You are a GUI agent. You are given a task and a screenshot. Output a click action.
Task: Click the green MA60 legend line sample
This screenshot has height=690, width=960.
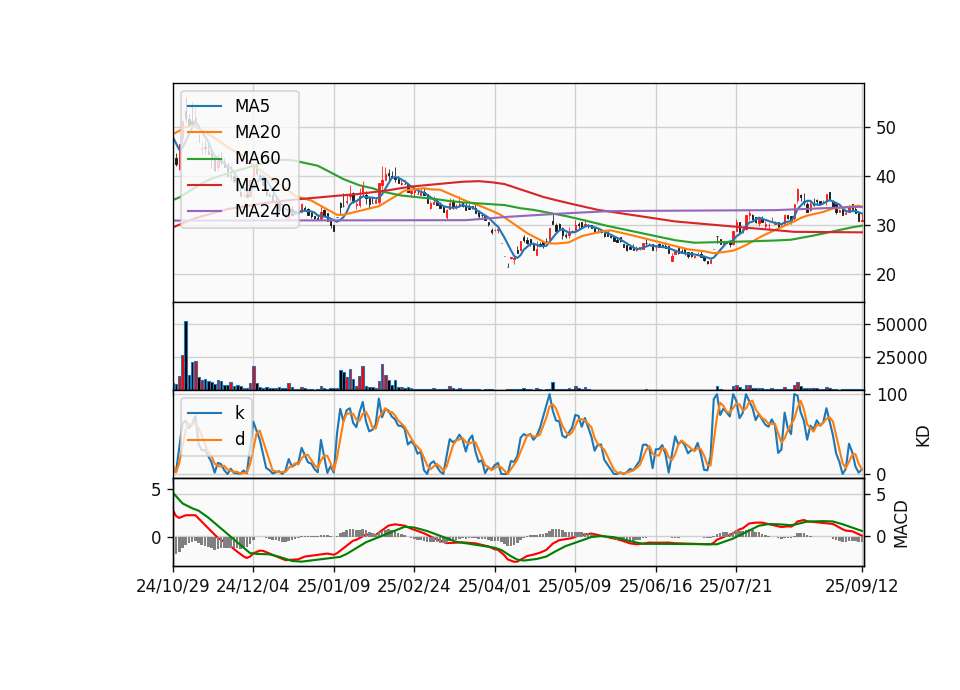click(x=204, y=159)
